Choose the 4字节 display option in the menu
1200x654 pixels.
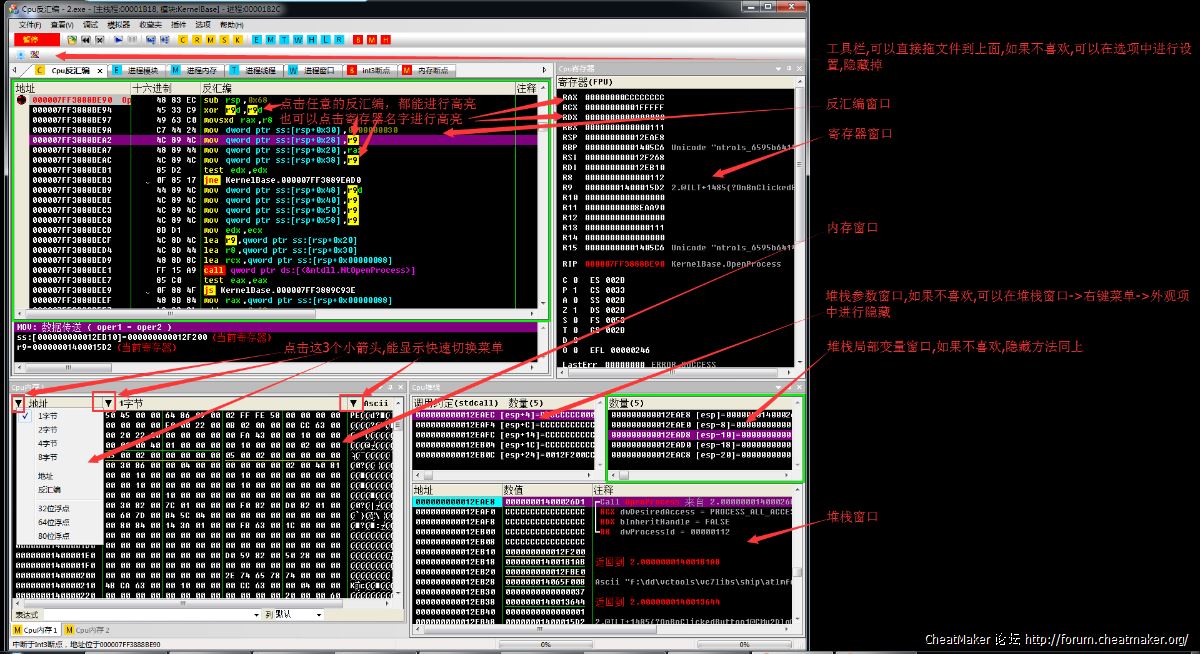47,443
